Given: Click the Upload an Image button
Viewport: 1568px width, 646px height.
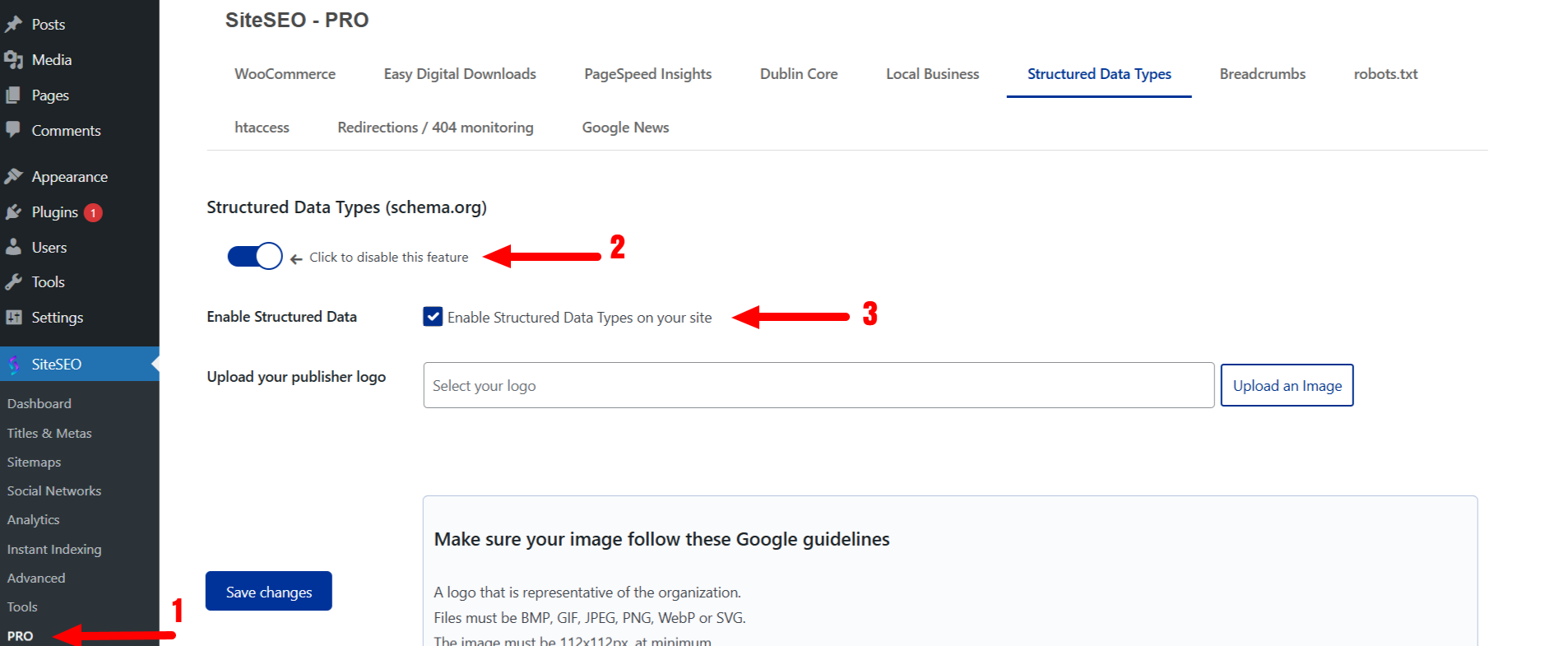Looking at the screenshot, I should tap(1287, 385).
